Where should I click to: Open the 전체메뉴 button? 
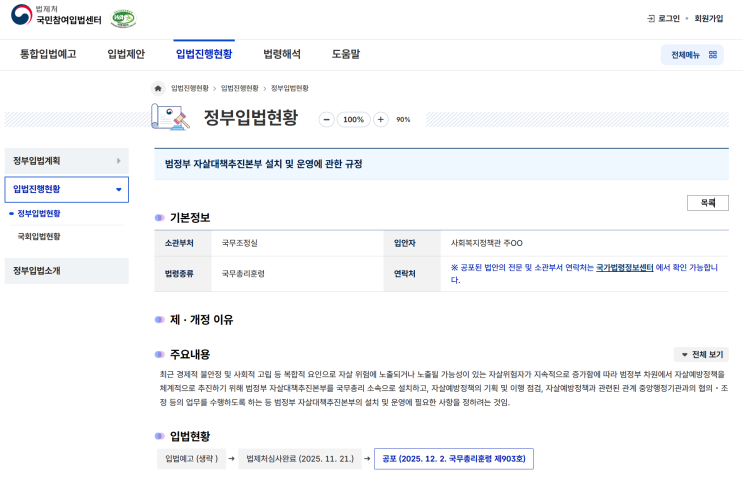(692, 54)
